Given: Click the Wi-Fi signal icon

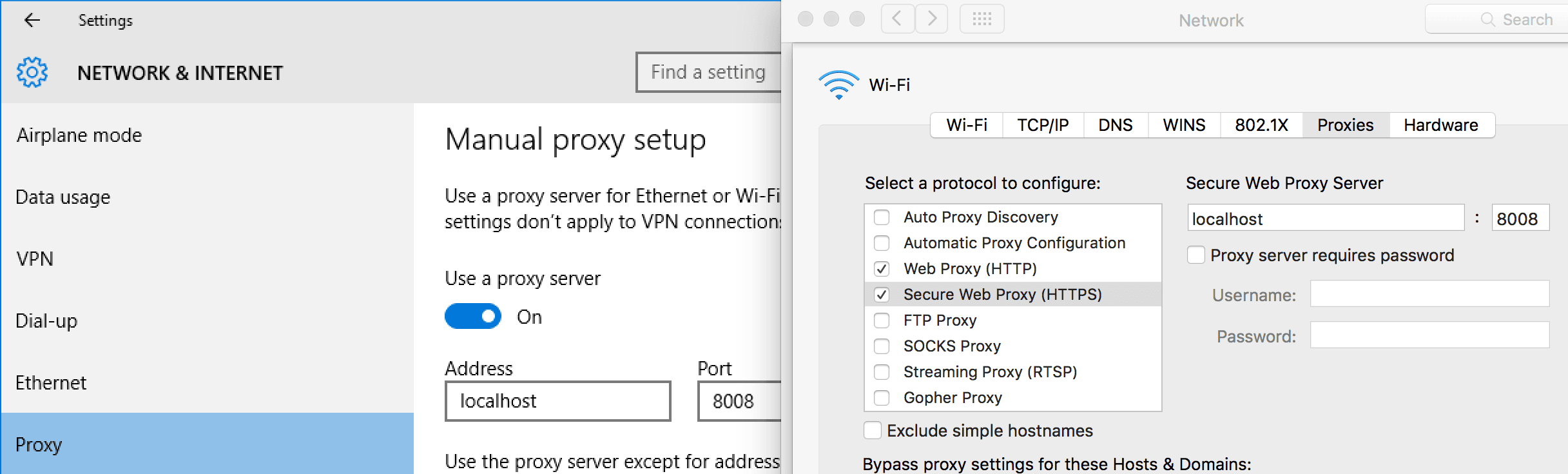Looking at the screenshot, I should (838, 84).
